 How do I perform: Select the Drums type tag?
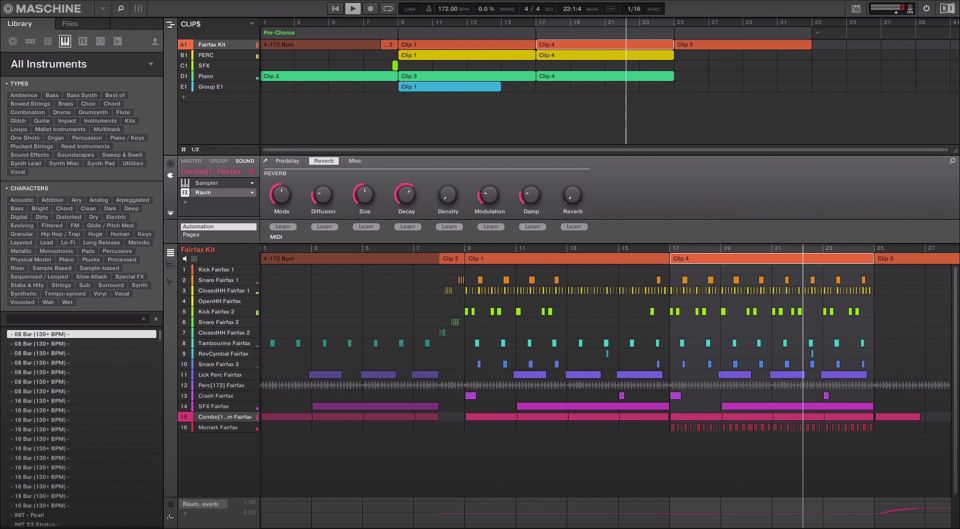tap(62, 112)
